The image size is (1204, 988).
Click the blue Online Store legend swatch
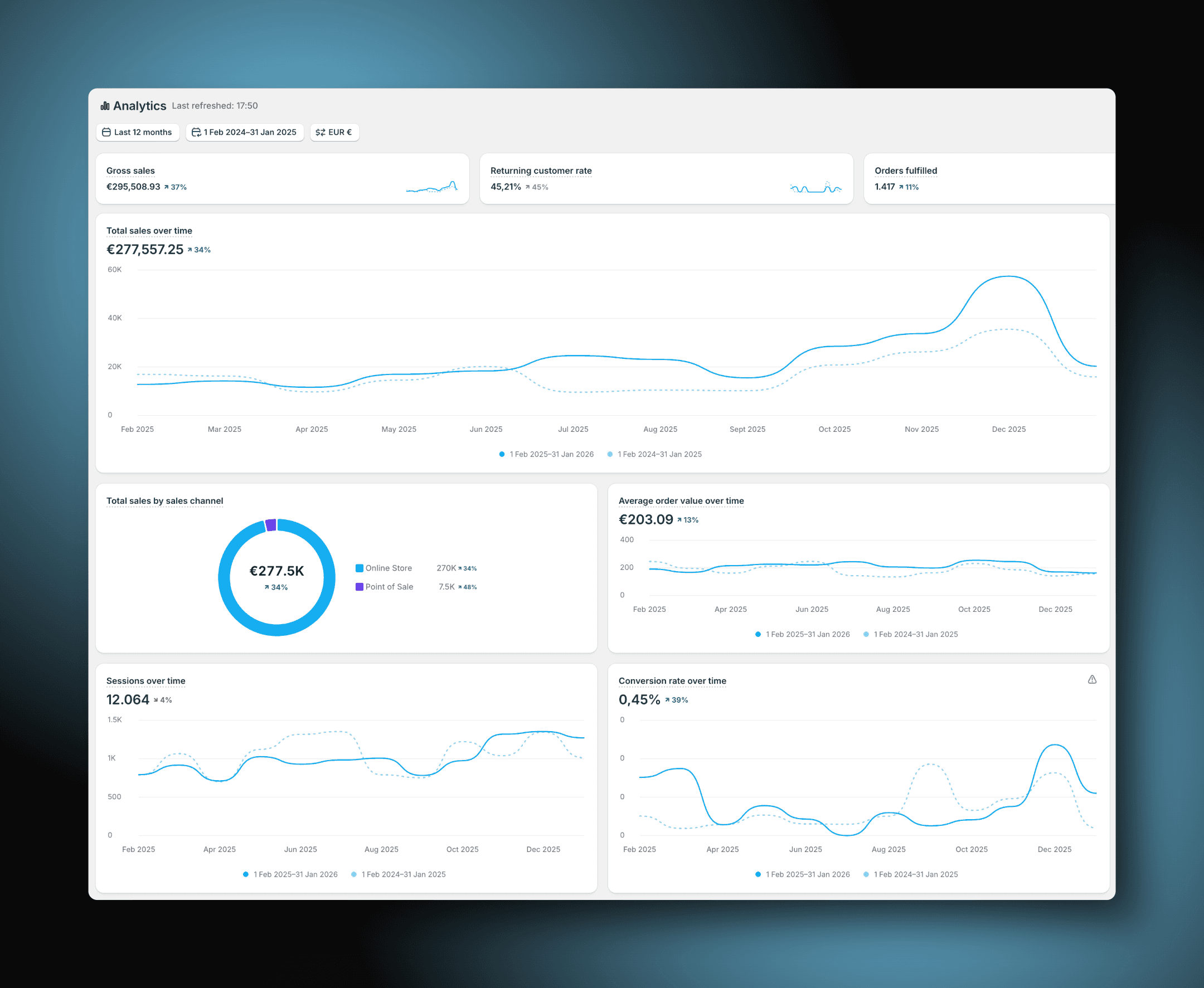point(359,568)
